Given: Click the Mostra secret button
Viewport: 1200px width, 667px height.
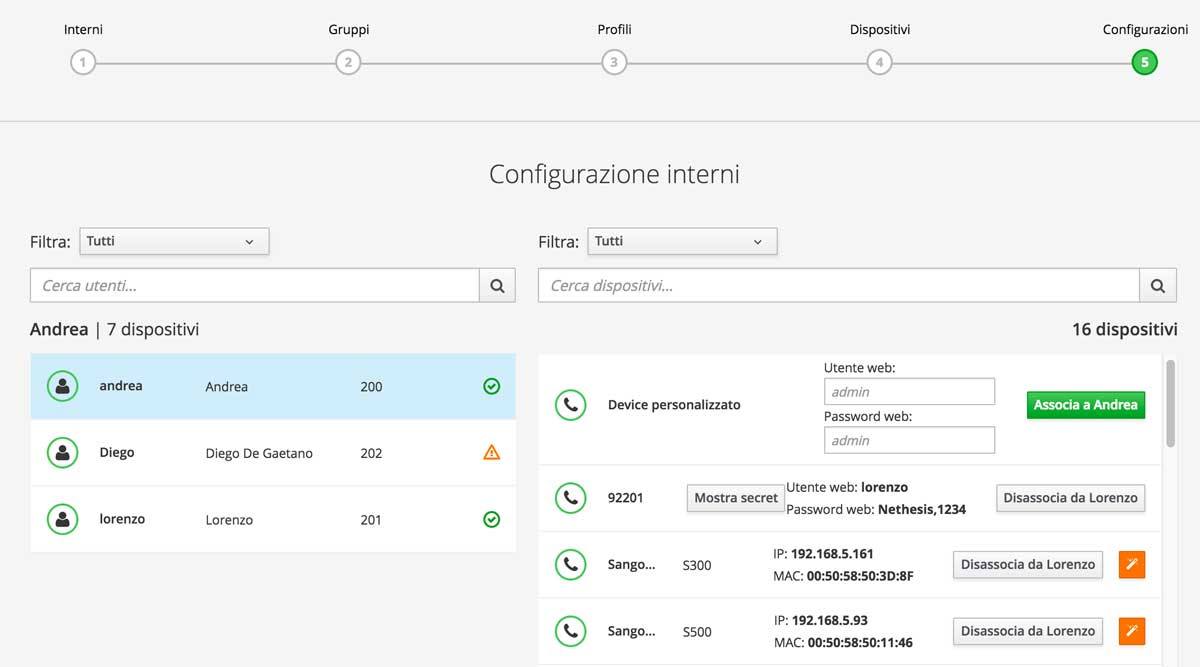Looking at the screenshot, I should pyautogui.click(x=736, y=498).
